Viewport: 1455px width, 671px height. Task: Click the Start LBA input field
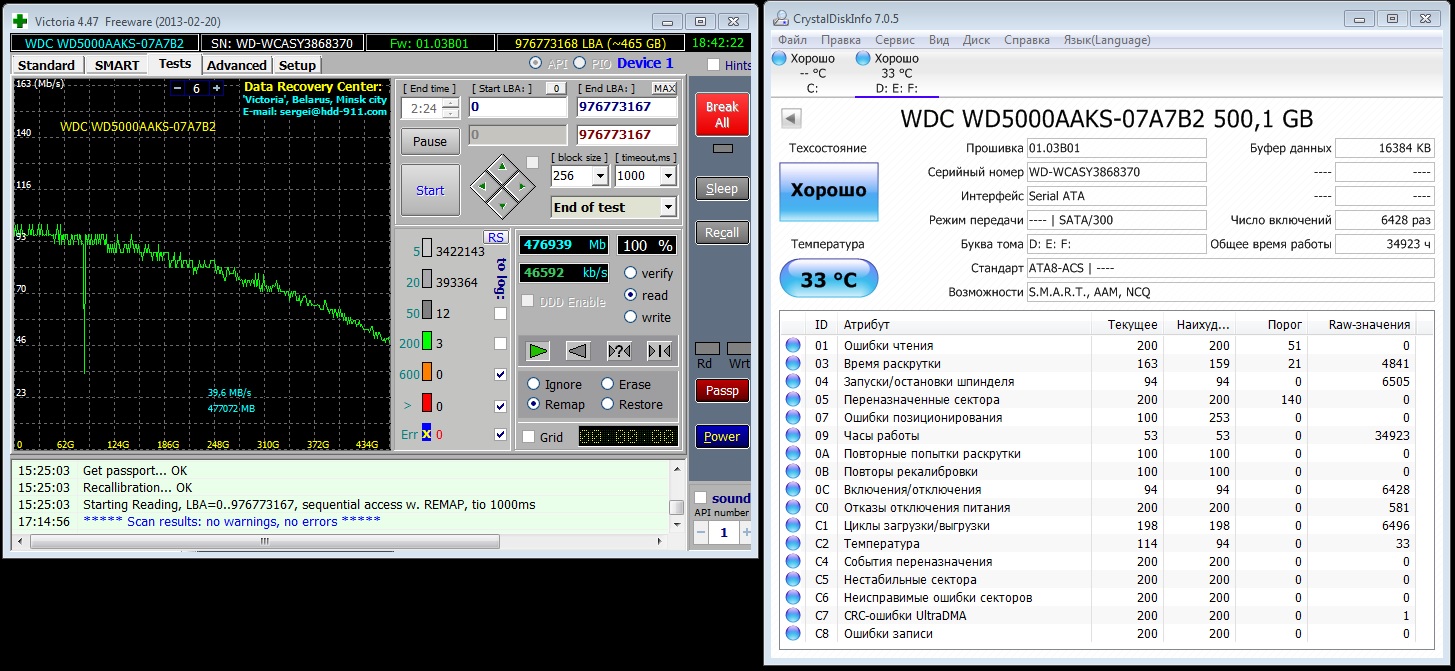518,107
